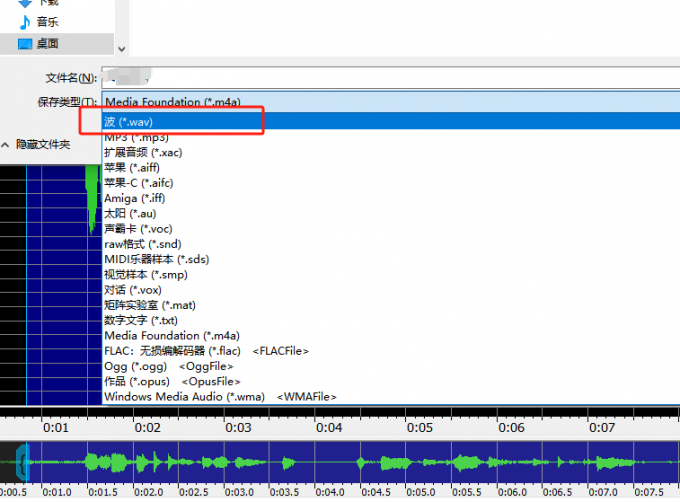Click the 0:07 mark on timeline ruler

(x=602, y=428)
